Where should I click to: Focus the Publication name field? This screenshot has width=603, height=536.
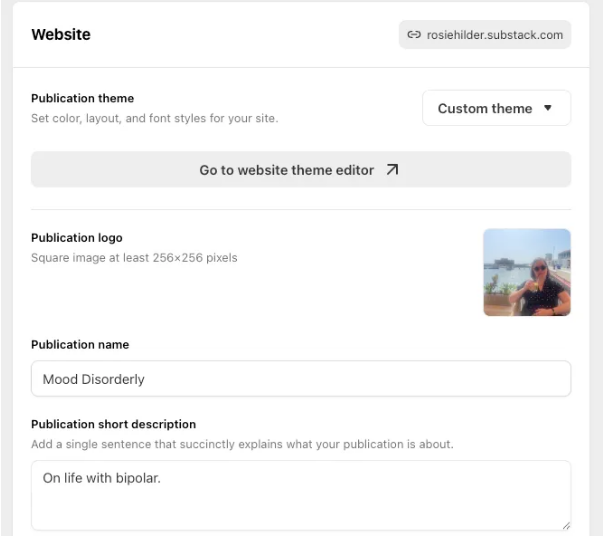click(300, 379)
